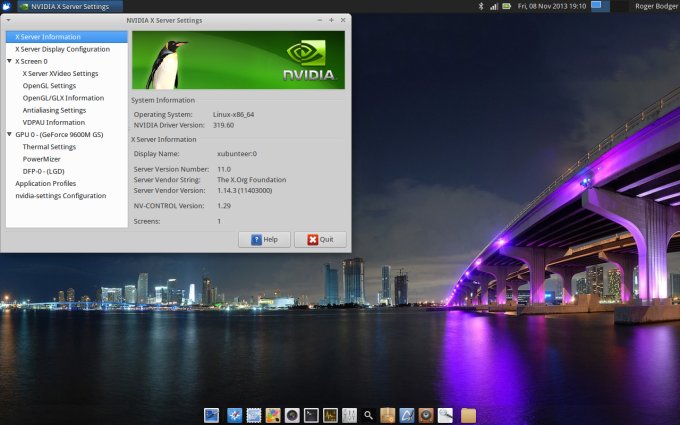Click the Bluetooth icon in top panel
The width and height of the screenshot is (680, 425).
click(480, 6)
